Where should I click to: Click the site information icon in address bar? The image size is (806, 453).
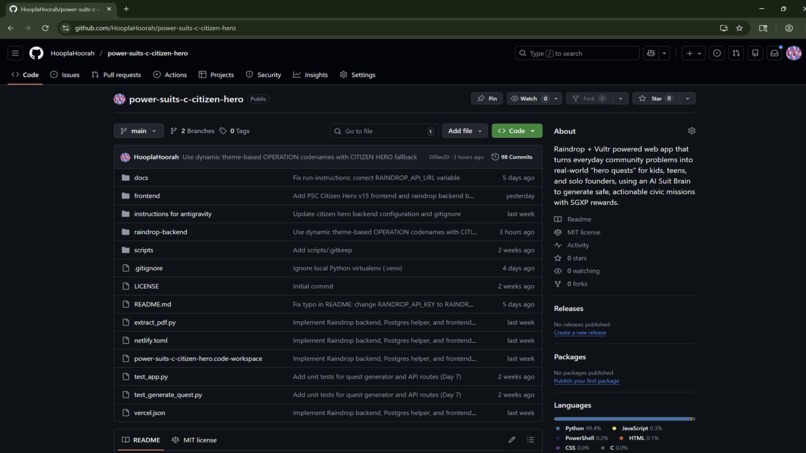point(65,28)
